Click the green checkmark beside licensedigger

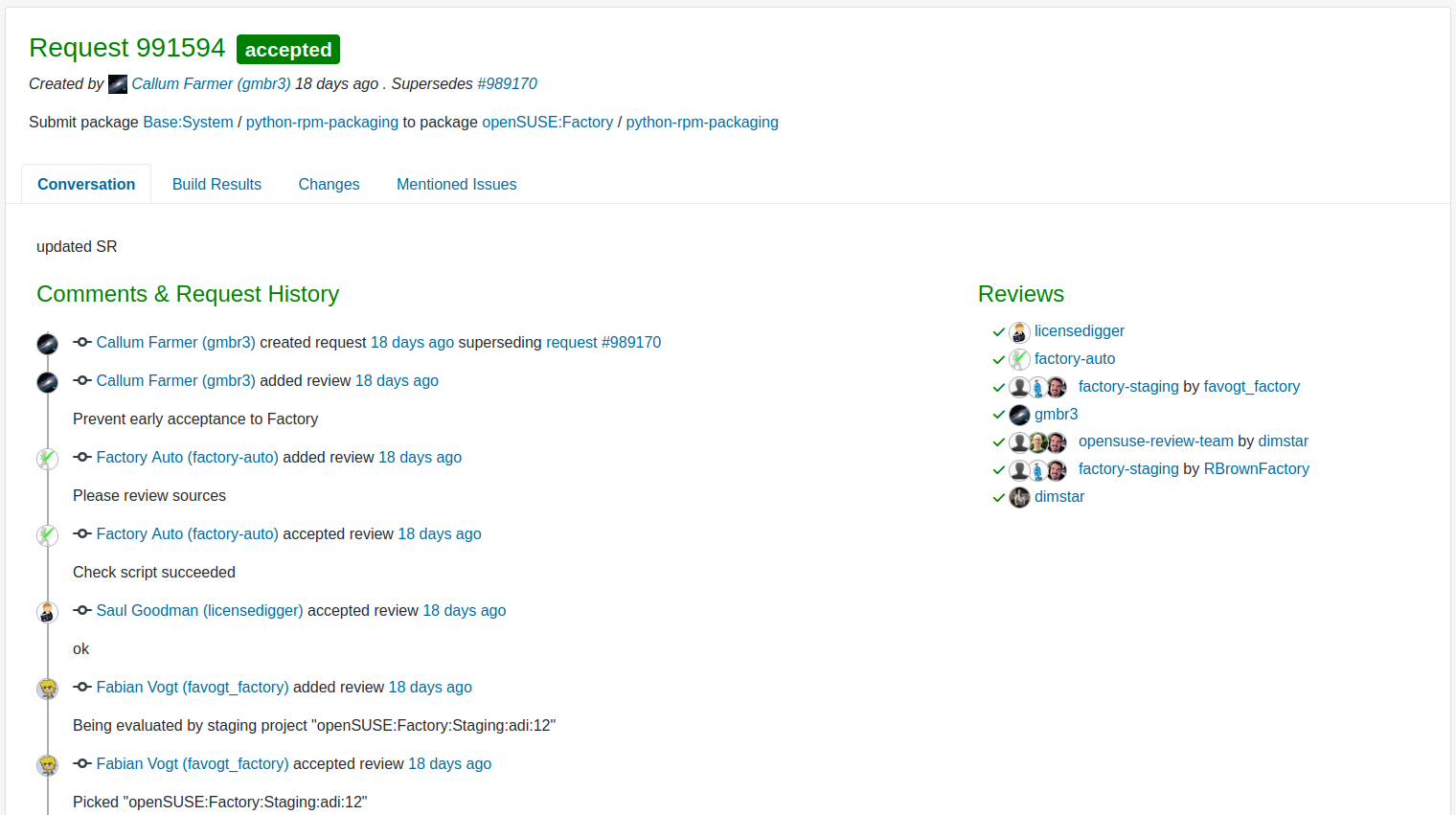click(998, 332)
